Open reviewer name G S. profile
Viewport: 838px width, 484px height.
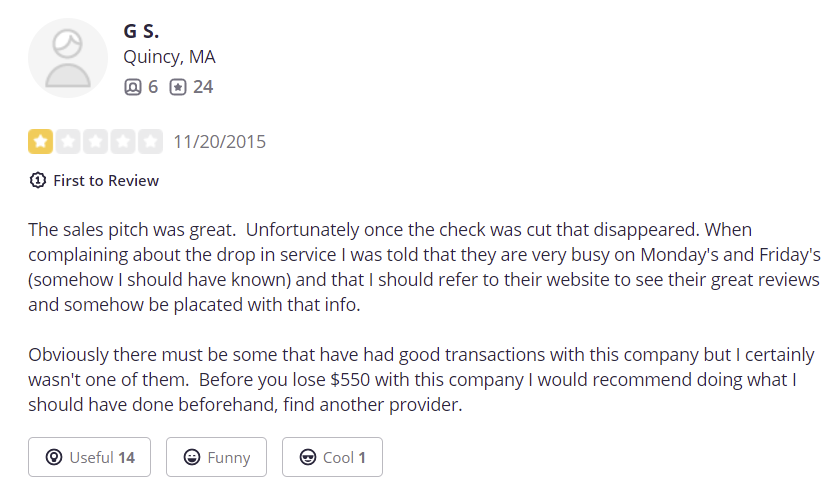tap(141, 31)
